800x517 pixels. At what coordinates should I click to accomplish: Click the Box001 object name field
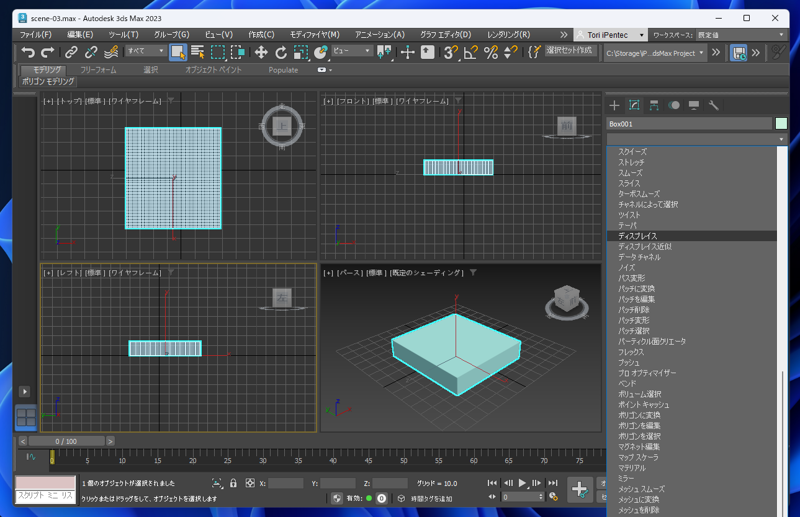(689, 124)
